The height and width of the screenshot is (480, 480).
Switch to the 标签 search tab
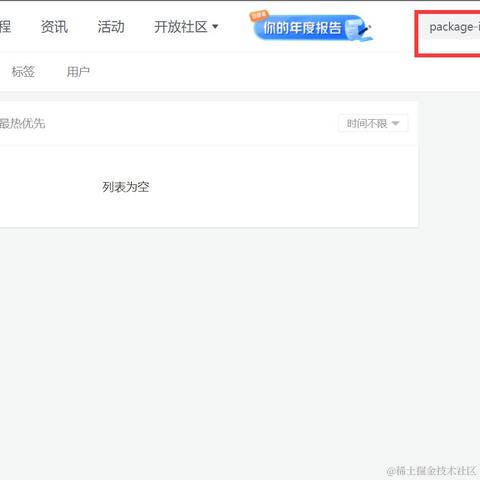23,72
